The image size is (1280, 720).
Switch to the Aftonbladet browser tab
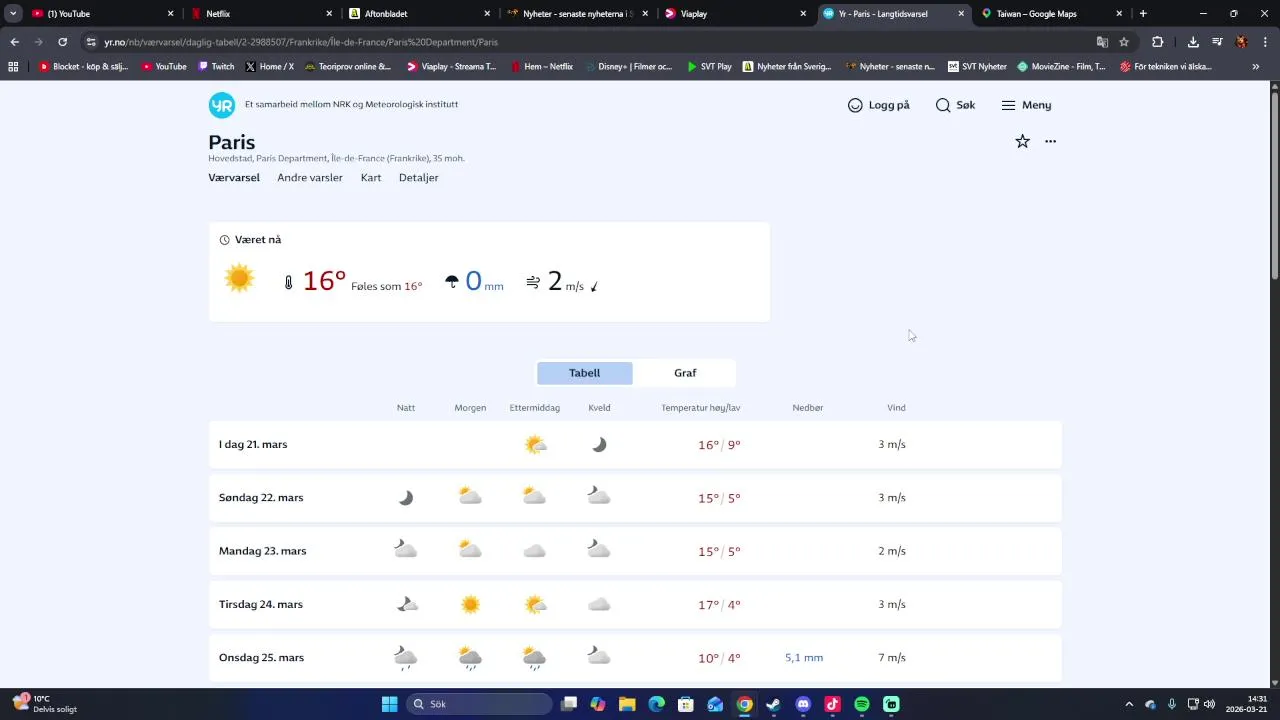click(419, 14)
